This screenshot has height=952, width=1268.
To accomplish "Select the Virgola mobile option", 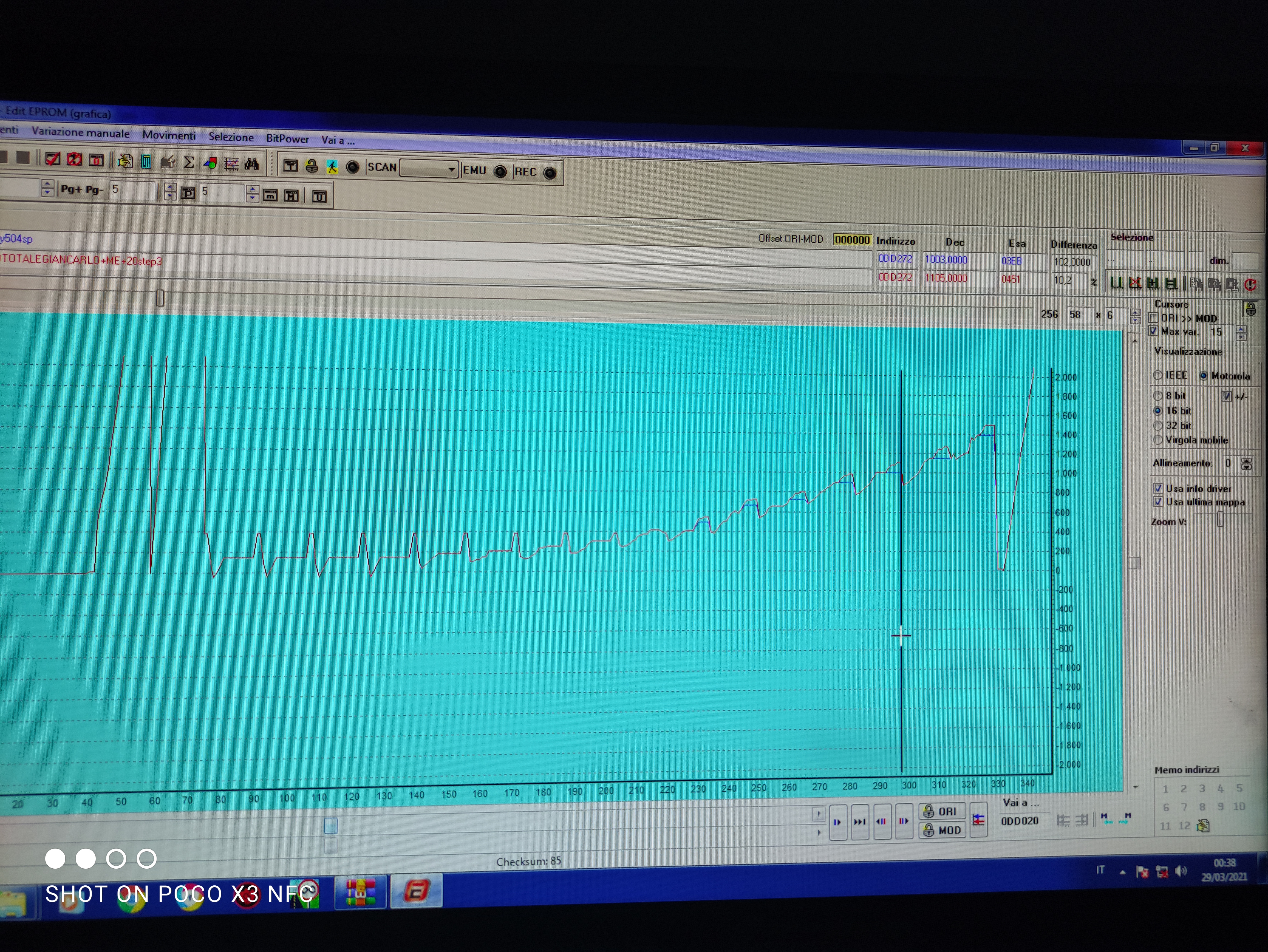I will point(1157,440).
